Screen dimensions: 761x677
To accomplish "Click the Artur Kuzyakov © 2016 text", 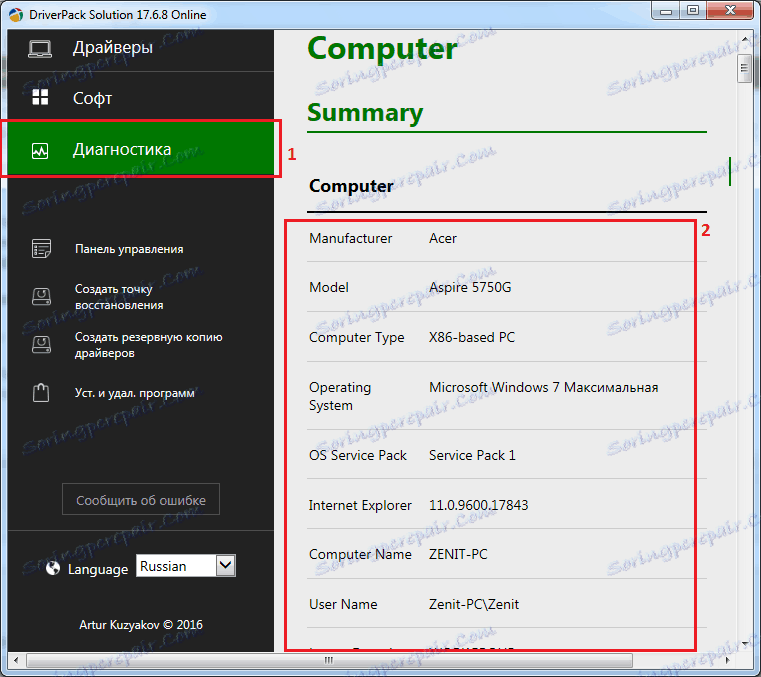I will pos(141,625).
